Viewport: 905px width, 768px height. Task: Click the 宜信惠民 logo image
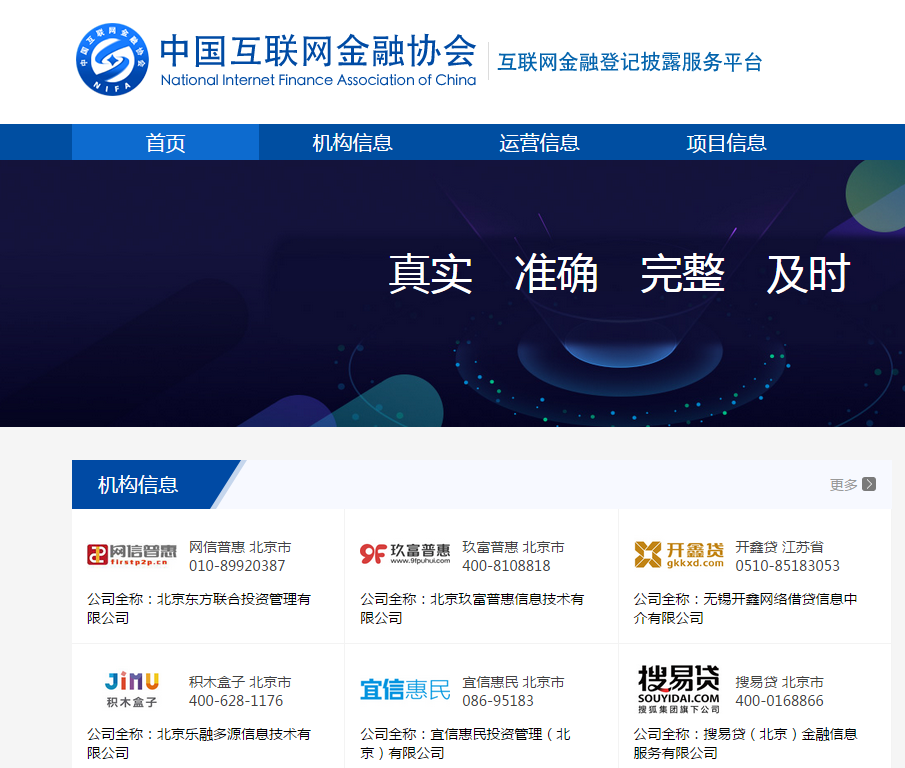405,690
